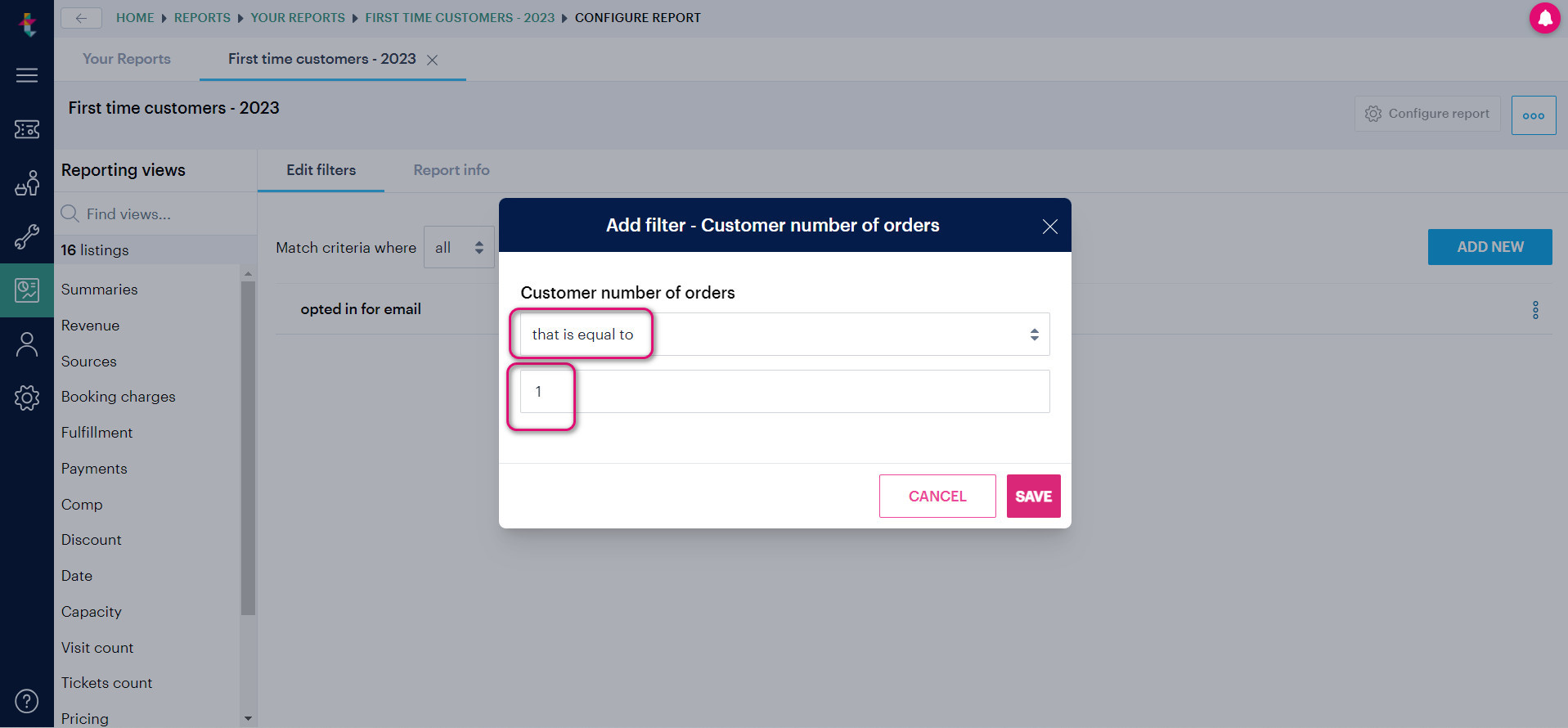1568x728 pixels.
Task: Open the settings gear icon
Action: 27,398
